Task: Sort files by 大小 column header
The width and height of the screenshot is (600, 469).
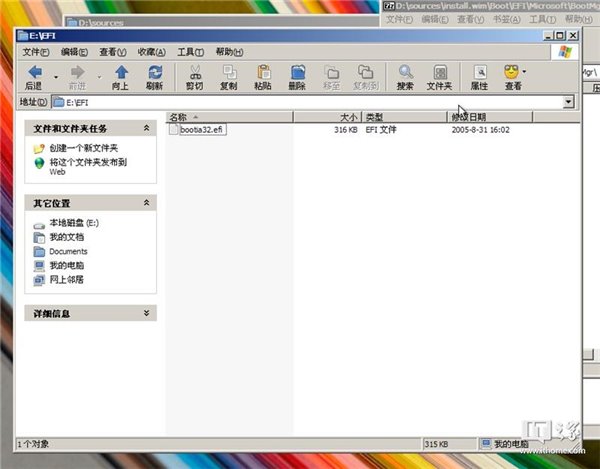Action: (x=328, y=117)
